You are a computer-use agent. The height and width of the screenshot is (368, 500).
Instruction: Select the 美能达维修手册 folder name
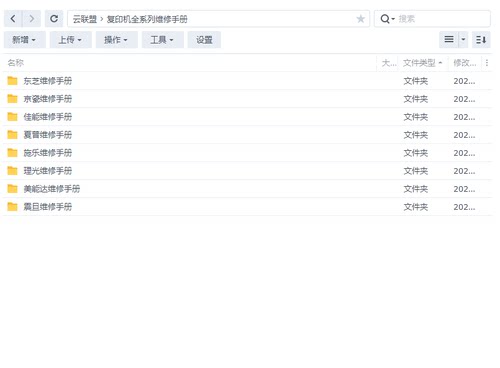(x=52, y=189)
